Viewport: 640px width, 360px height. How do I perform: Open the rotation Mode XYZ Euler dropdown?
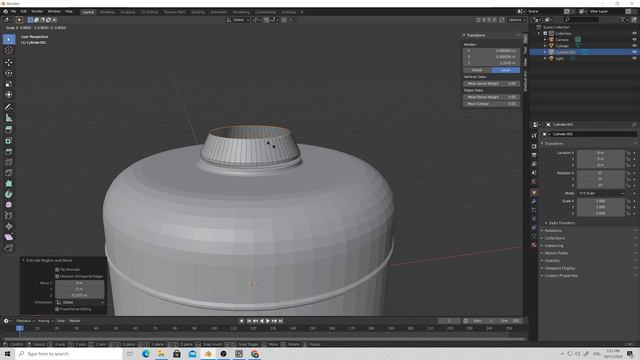[600, 193]
